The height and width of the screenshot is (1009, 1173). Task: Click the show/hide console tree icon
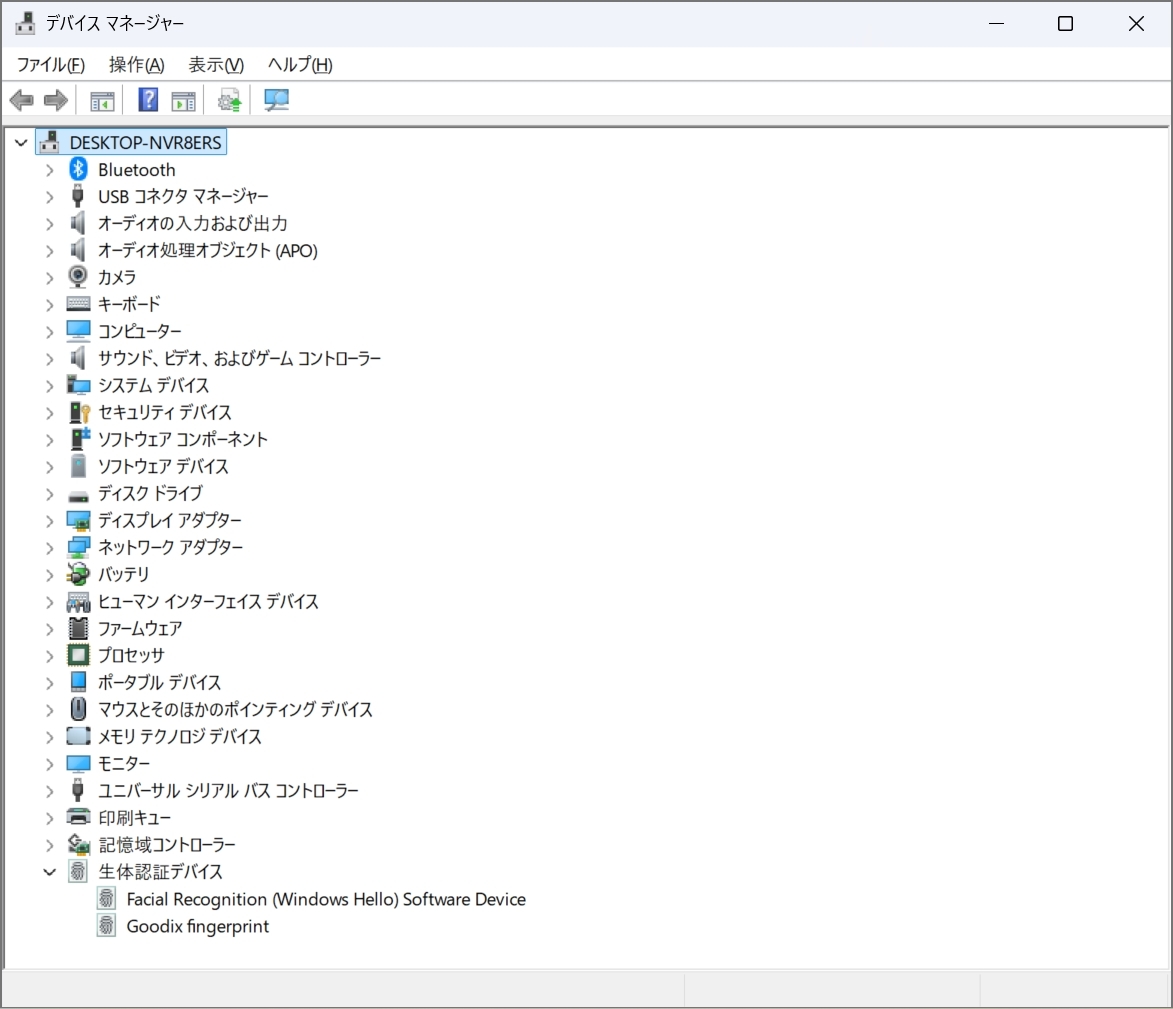click(x=102, y=100)
